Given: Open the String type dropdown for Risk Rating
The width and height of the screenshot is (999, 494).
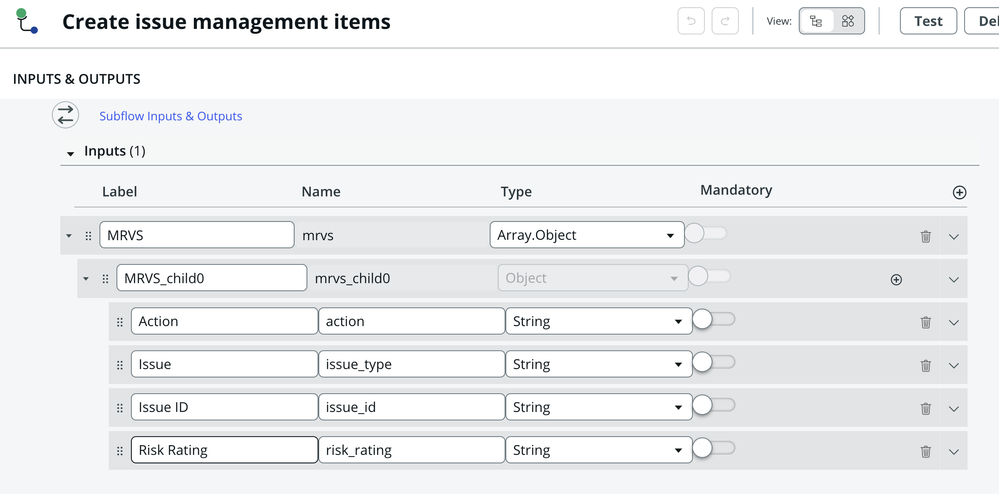Looking at the screenshot, I should pos(599,450).
